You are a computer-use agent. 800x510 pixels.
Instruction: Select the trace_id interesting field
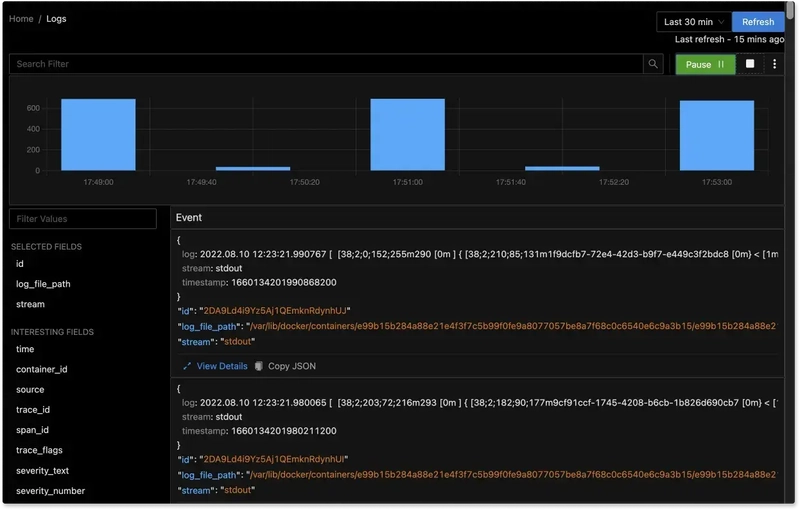33,410
